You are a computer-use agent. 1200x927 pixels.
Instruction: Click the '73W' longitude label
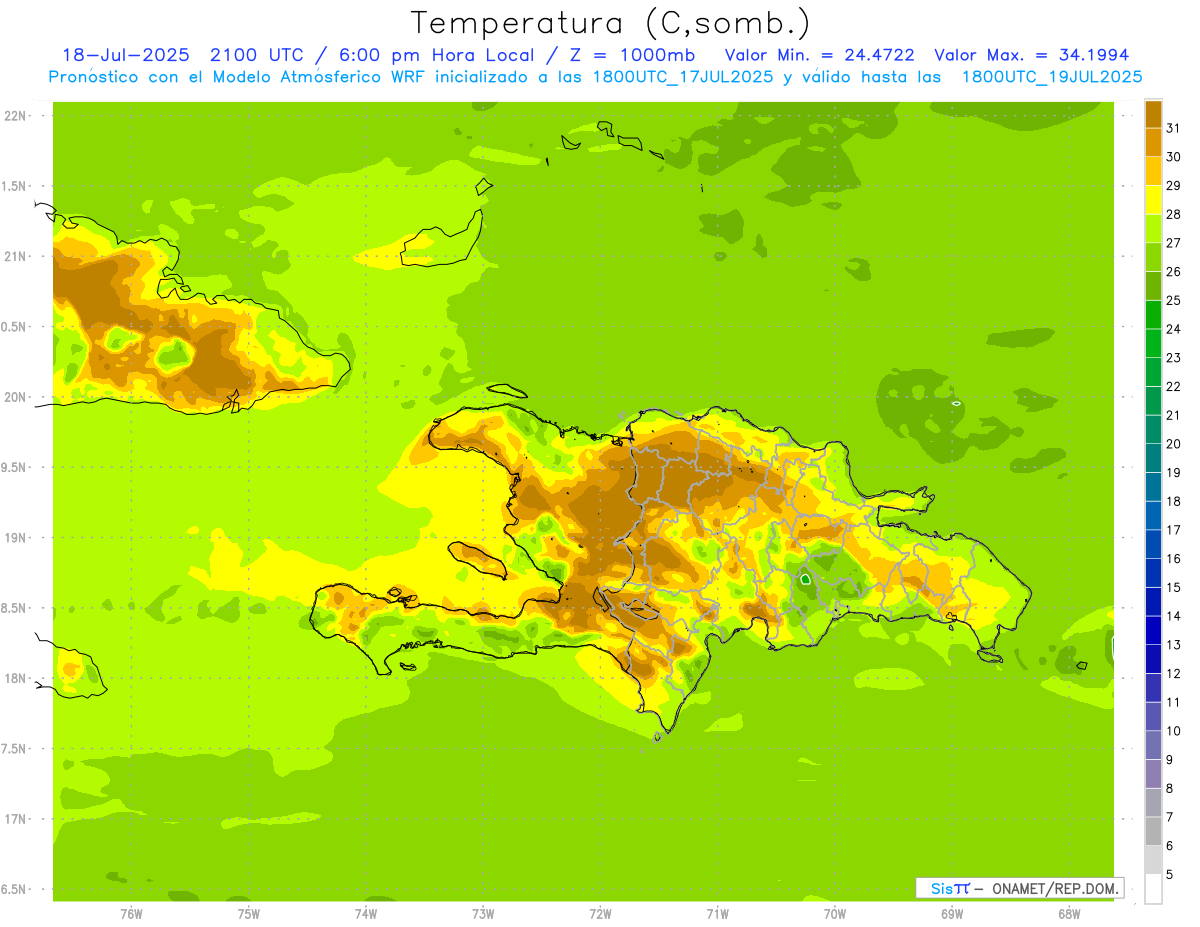483,914
